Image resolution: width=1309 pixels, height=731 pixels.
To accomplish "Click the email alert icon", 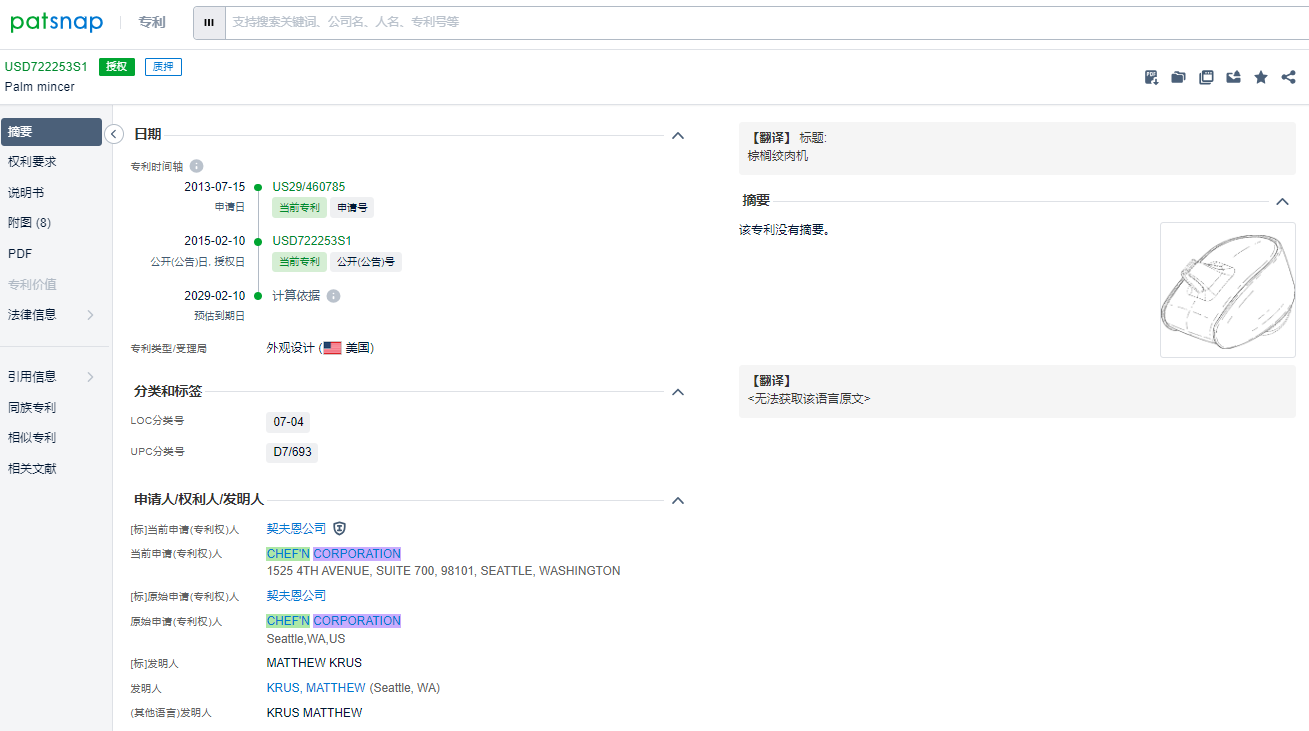I will (x=1233, y=77).
